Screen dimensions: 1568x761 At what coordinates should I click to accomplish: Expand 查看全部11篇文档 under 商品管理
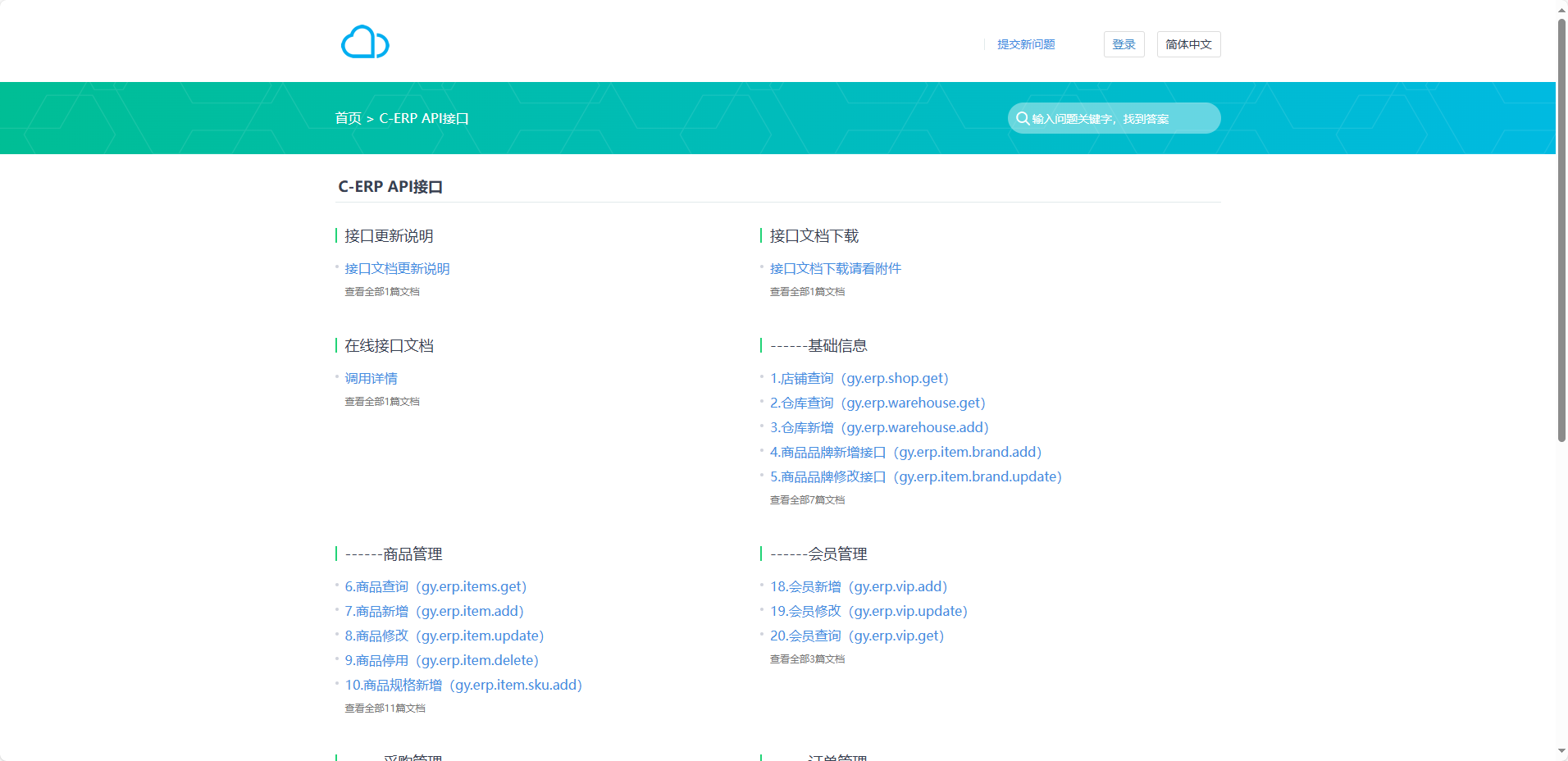(x=385, y=709)
